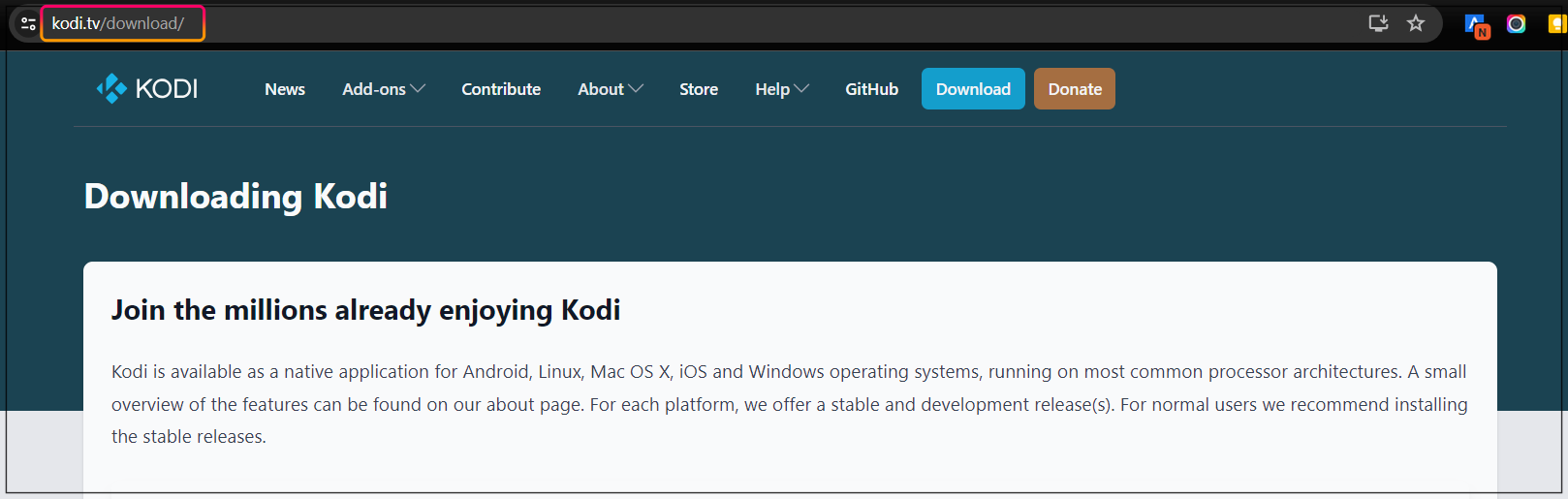The image size is (1568, 499).
Task: Open the News page
Action: tap(285, 89)
